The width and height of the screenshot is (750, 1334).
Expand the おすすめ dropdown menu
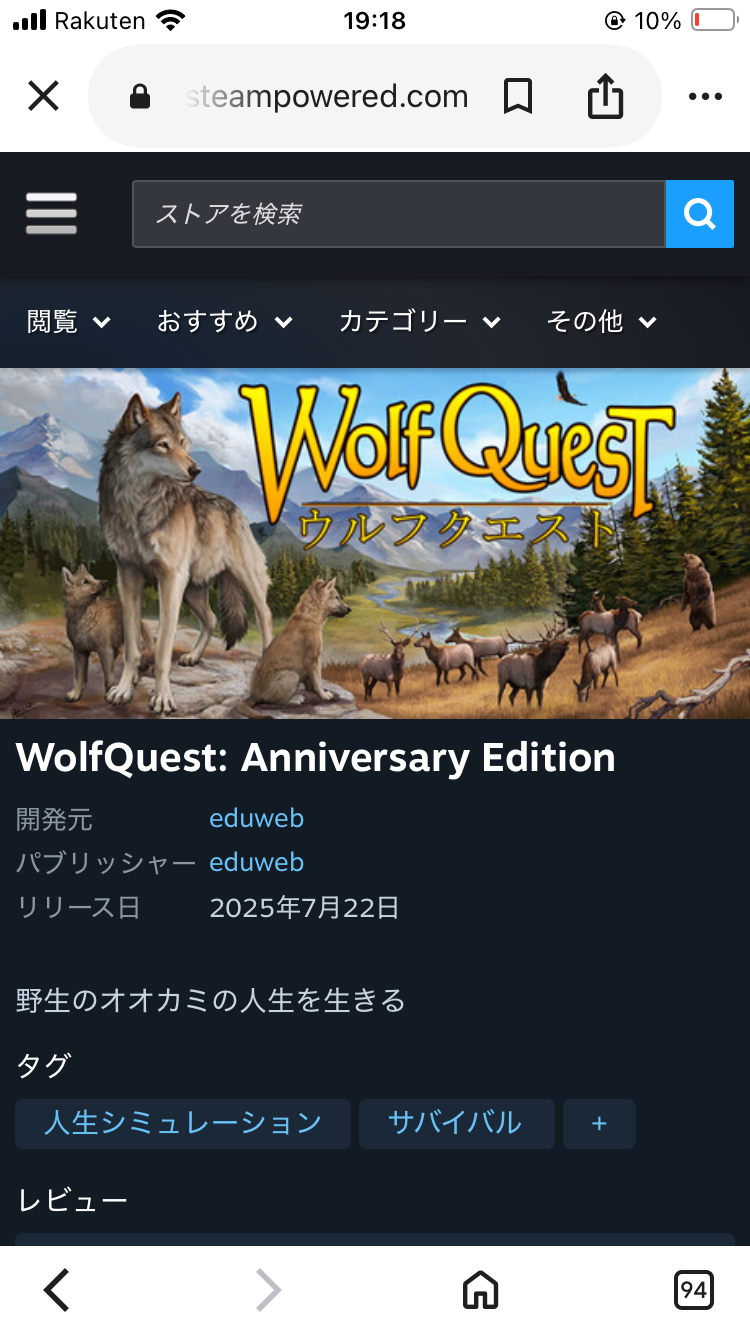pyautogui.click(x=225, y=321)
